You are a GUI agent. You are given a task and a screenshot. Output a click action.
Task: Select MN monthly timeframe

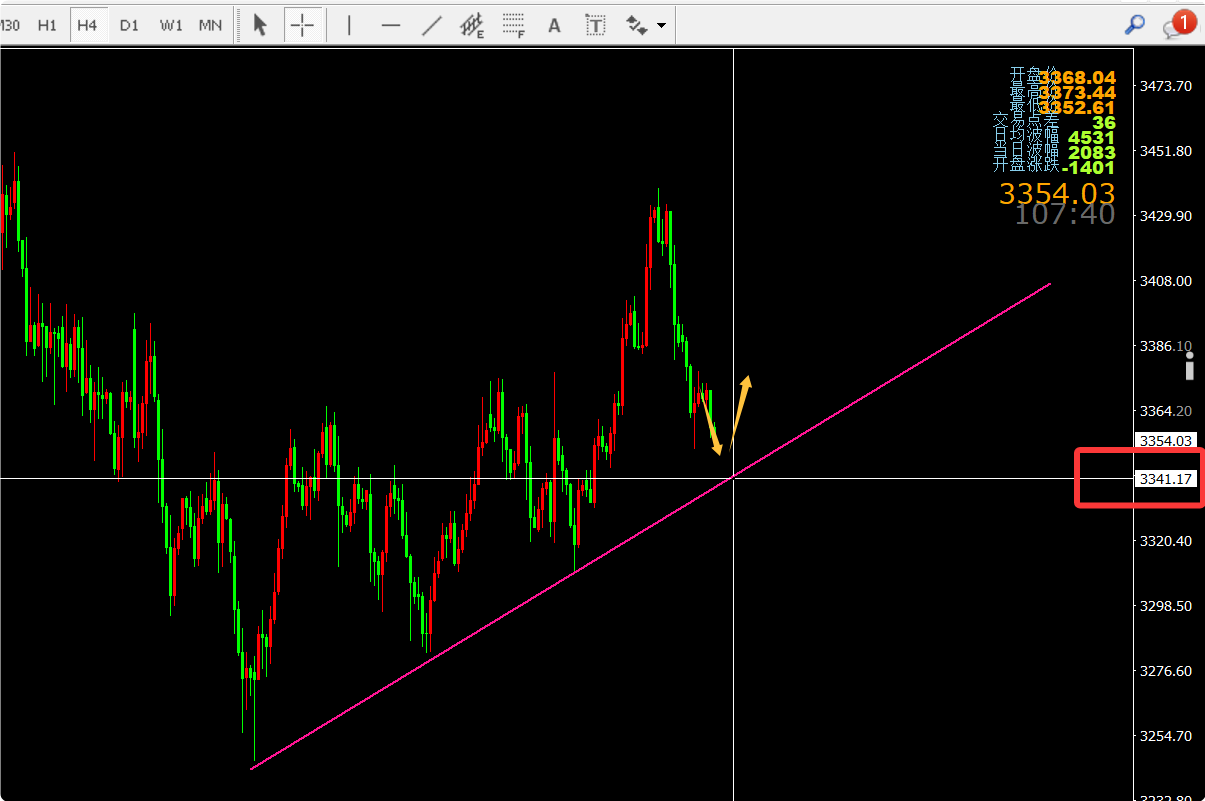(x=210, y=25)
